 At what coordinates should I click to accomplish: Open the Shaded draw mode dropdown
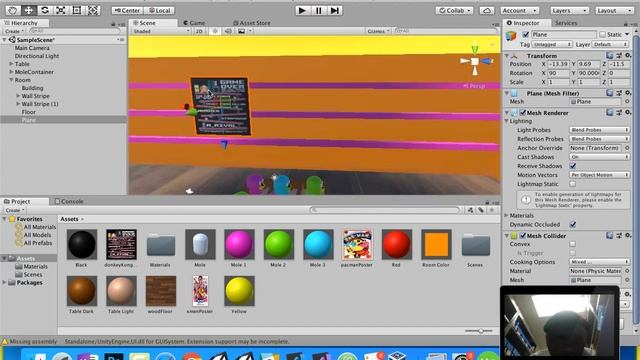pos(161,31)
